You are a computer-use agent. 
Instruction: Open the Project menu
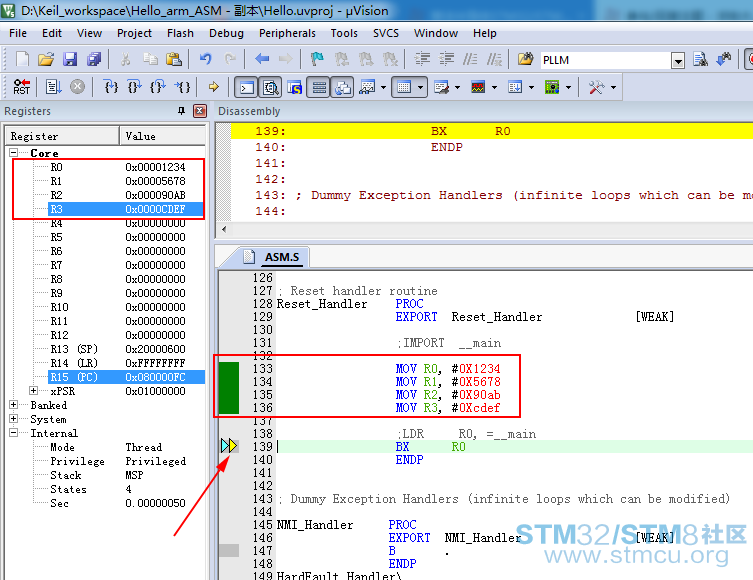pyautogui.click(x=134, y=33)
